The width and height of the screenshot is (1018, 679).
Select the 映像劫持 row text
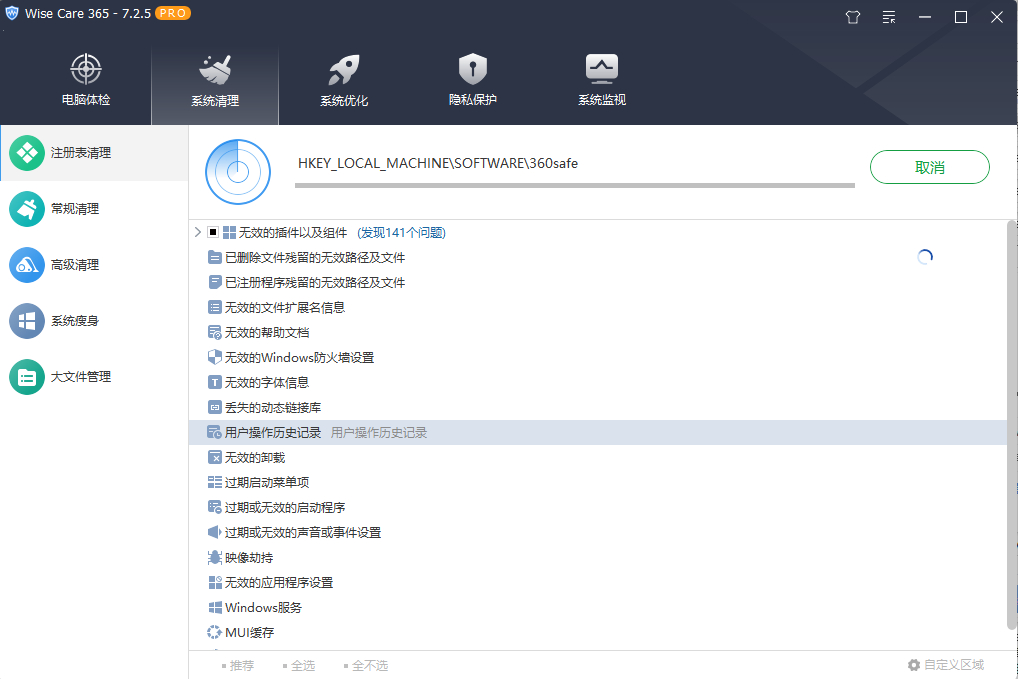click(x=249, y=558)
